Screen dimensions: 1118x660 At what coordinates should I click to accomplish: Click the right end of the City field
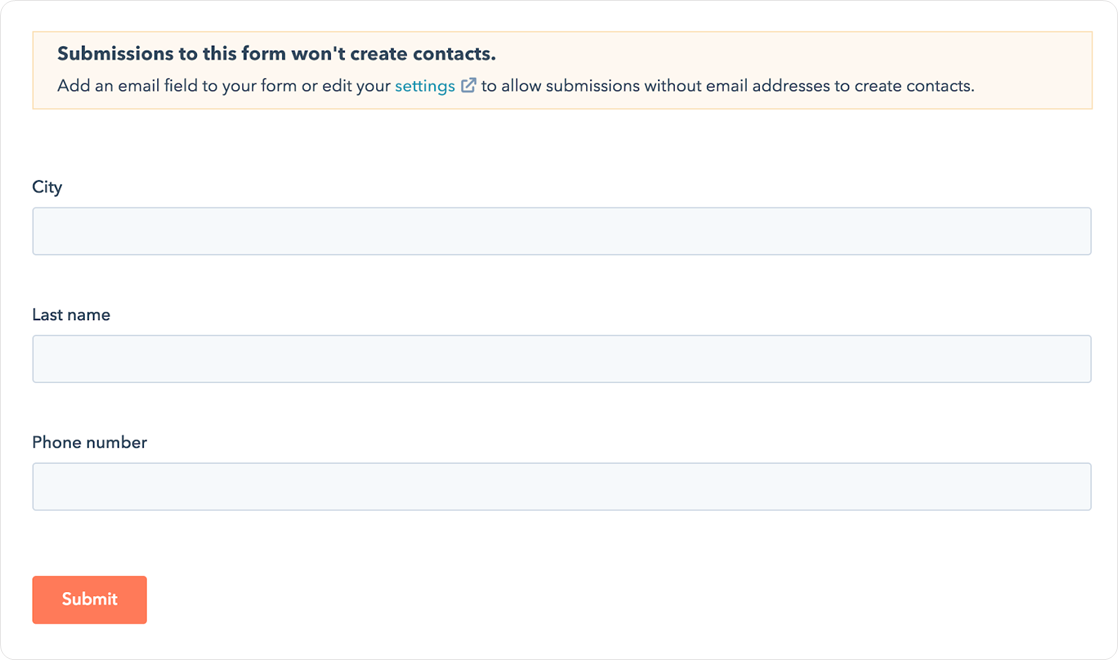(1070, 231)
